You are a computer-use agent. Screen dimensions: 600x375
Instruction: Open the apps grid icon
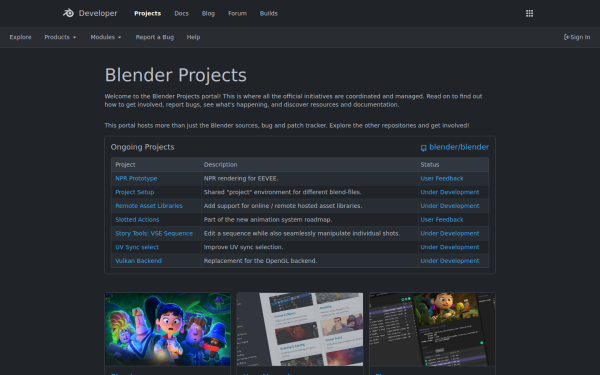coord(529,13)
